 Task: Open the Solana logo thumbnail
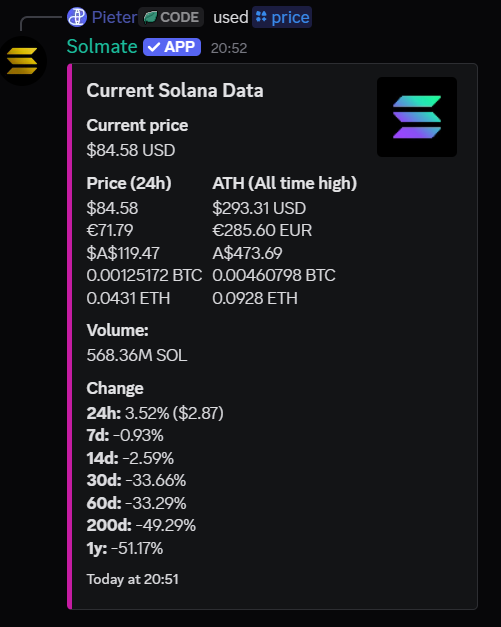[417, 117]
